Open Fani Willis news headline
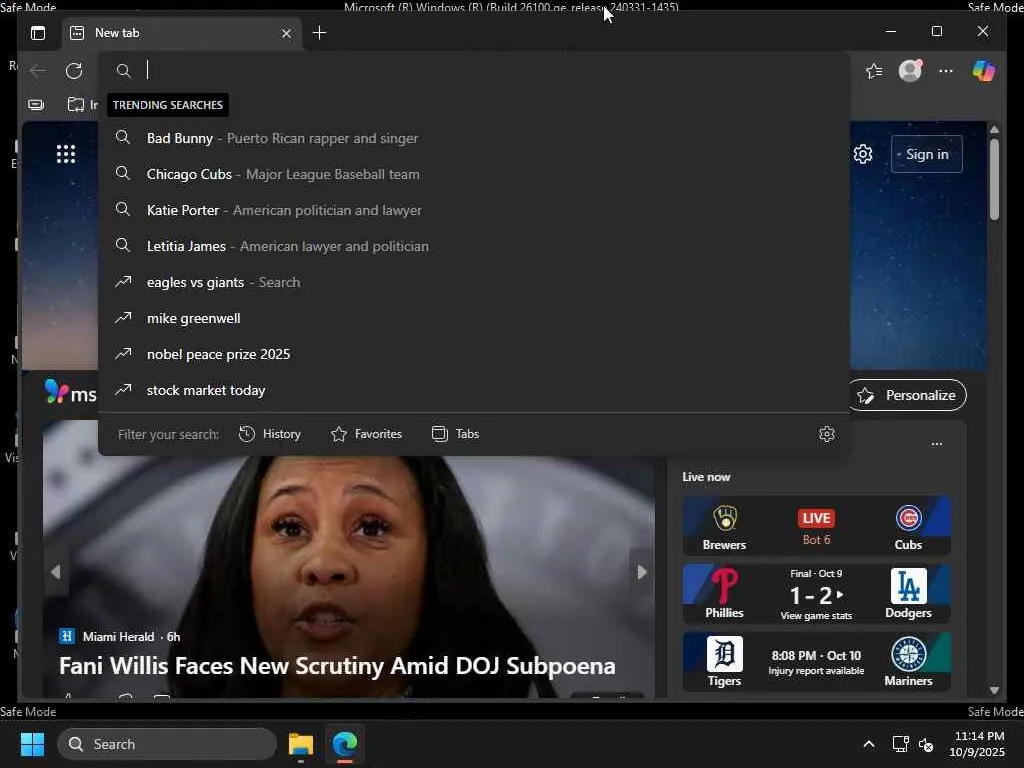1024x768 pixels. tap(337, 665)
